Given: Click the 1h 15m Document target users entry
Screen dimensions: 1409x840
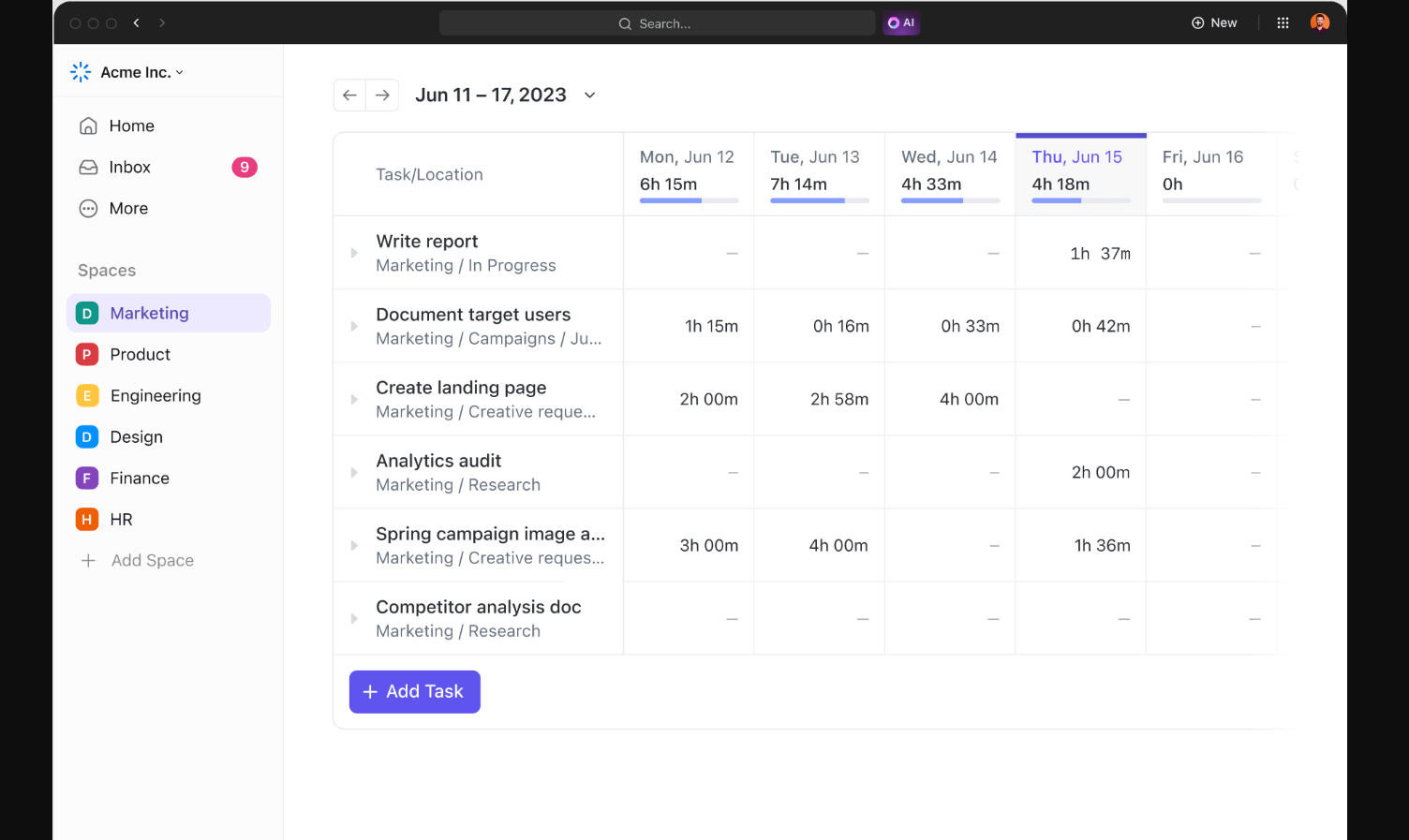Looking at the screenshot, I should pos(711,326).
